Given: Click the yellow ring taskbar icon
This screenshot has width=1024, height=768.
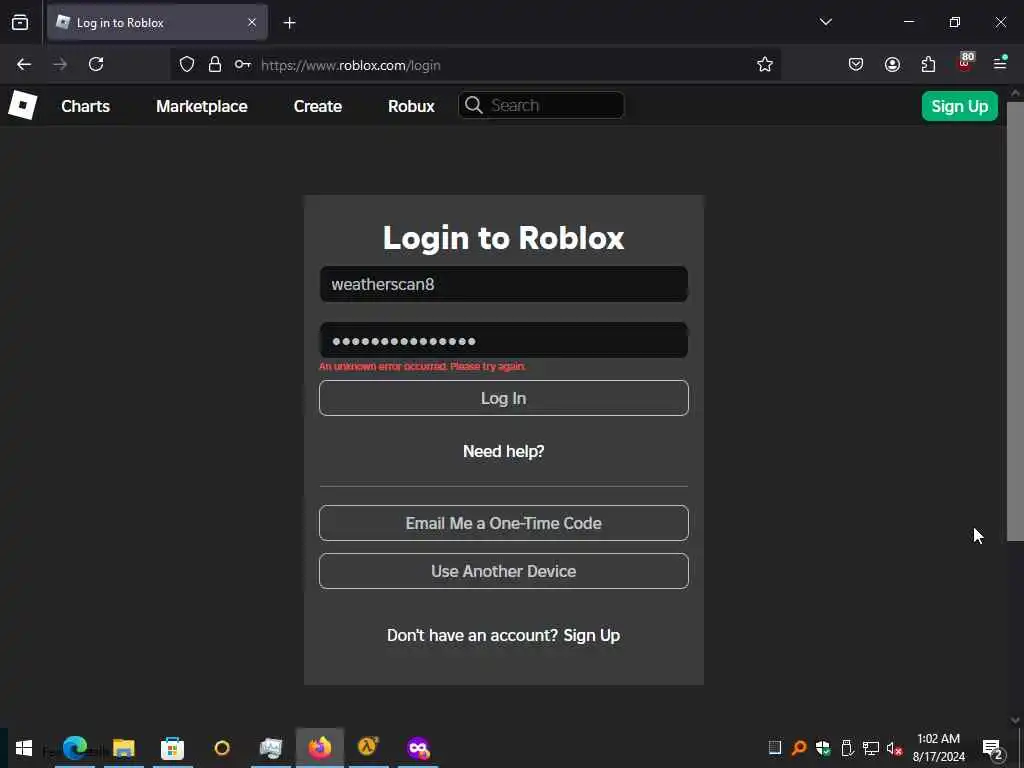Looking at the screenshot, I should [222, 748].
